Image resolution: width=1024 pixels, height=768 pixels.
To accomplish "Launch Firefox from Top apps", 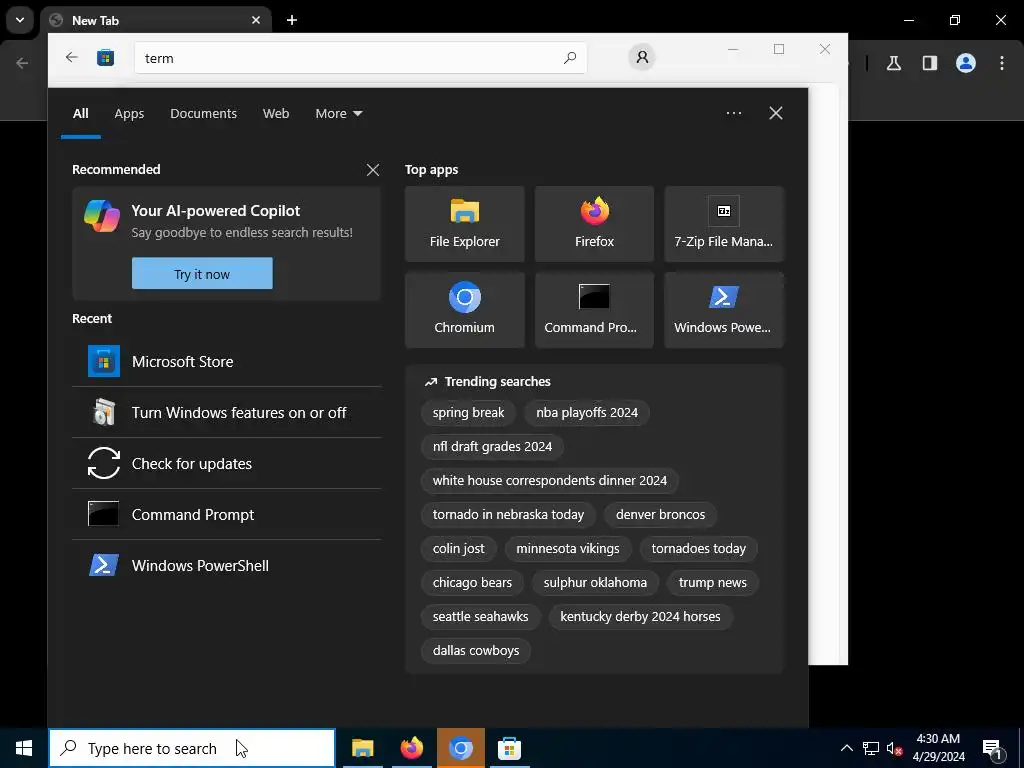I will coord(594,224).
